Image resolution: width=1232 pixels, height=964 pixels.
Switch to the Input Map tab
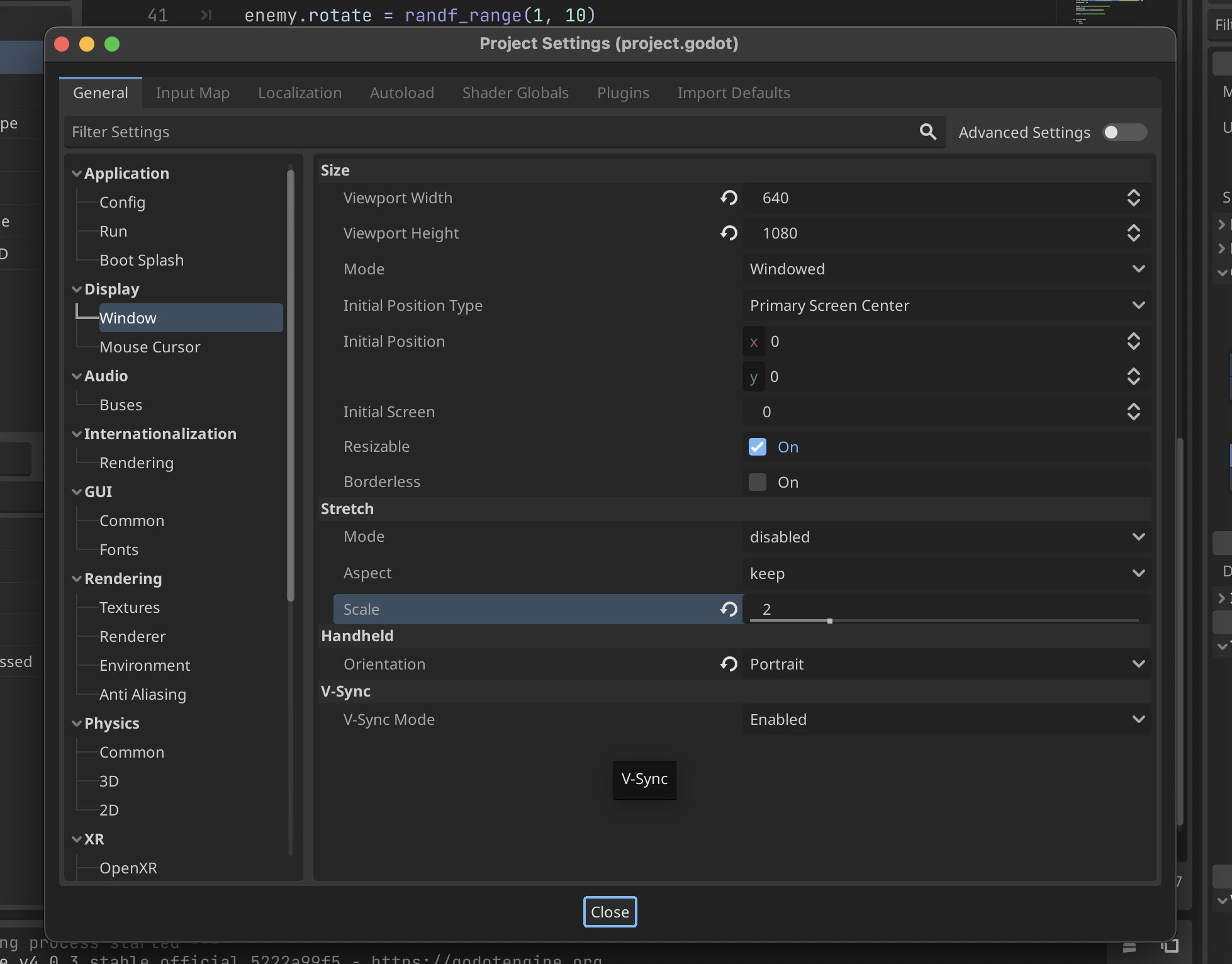[193, 93]
